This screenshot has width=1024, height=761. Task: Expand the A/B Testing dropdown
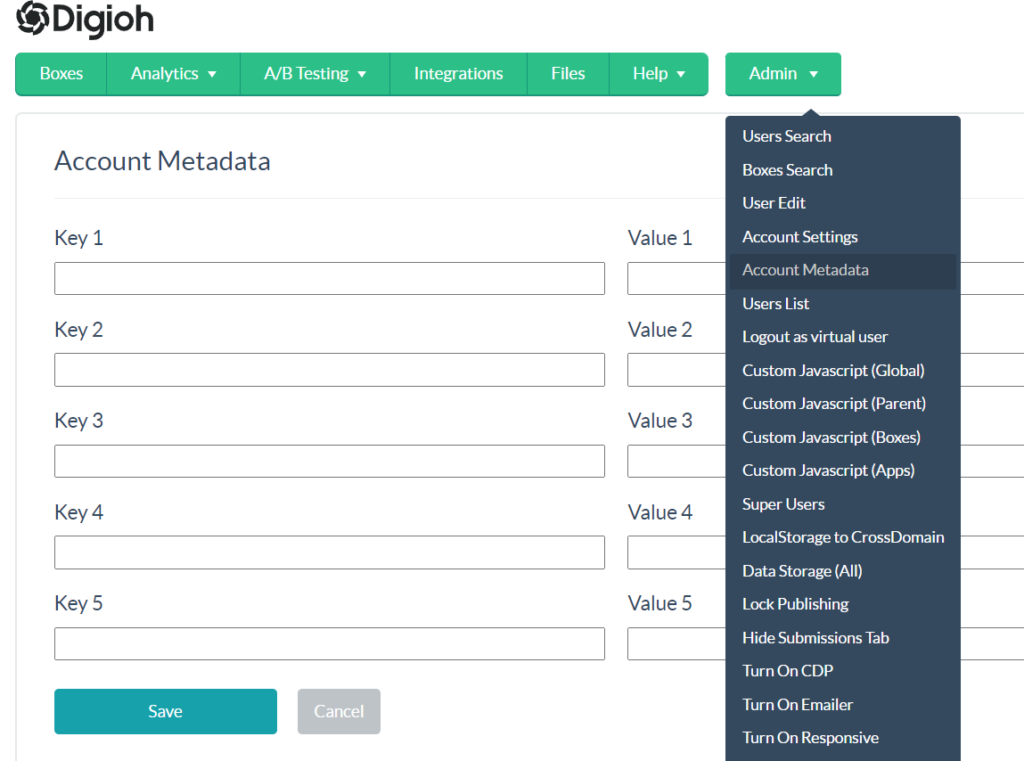point(314,73)
